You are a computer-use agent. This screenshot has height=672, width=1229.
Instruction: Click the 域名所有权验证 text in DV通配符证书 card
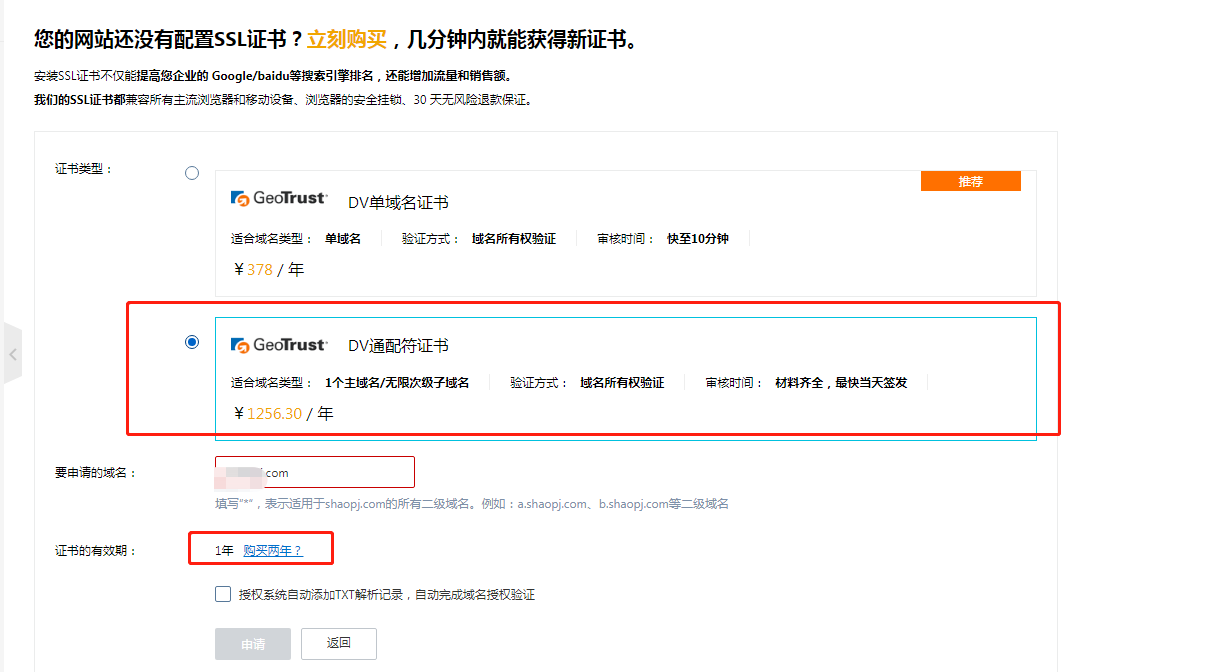point(622,382)
